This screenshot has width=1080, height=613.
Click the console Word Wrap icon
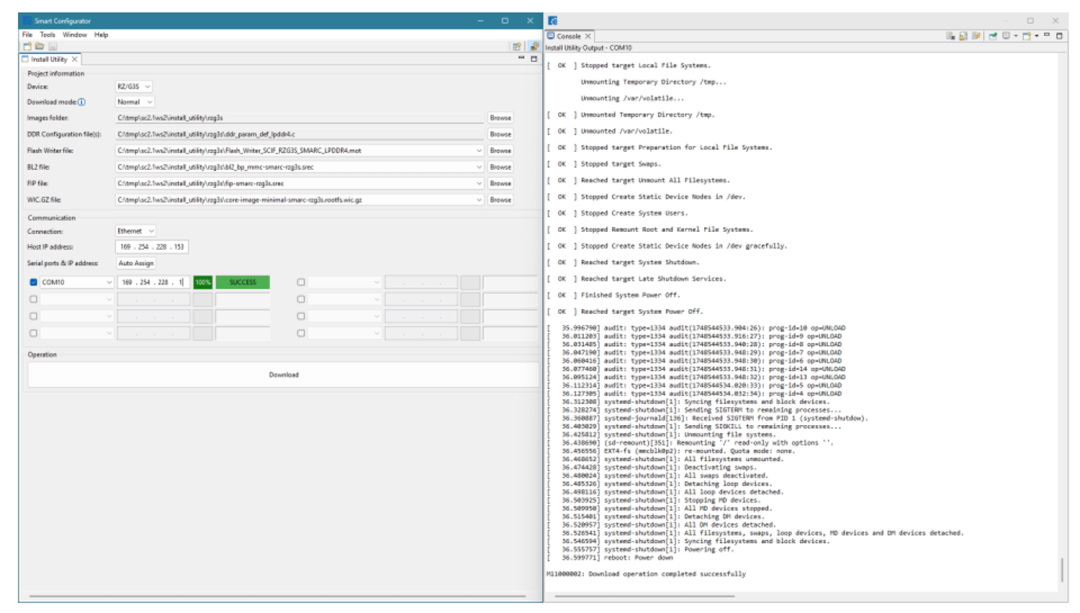(x=976, y=36)
